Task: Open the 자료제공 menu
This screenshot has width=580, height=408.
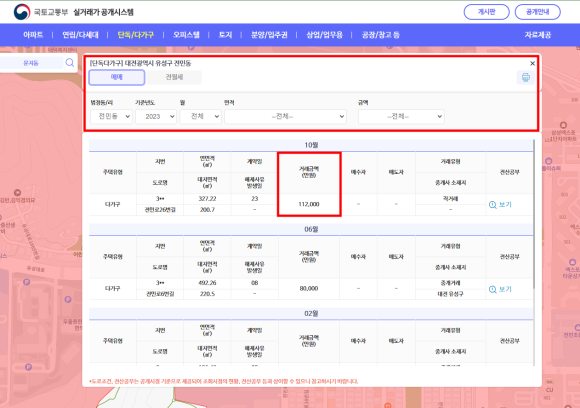Action: click(537, 35)
